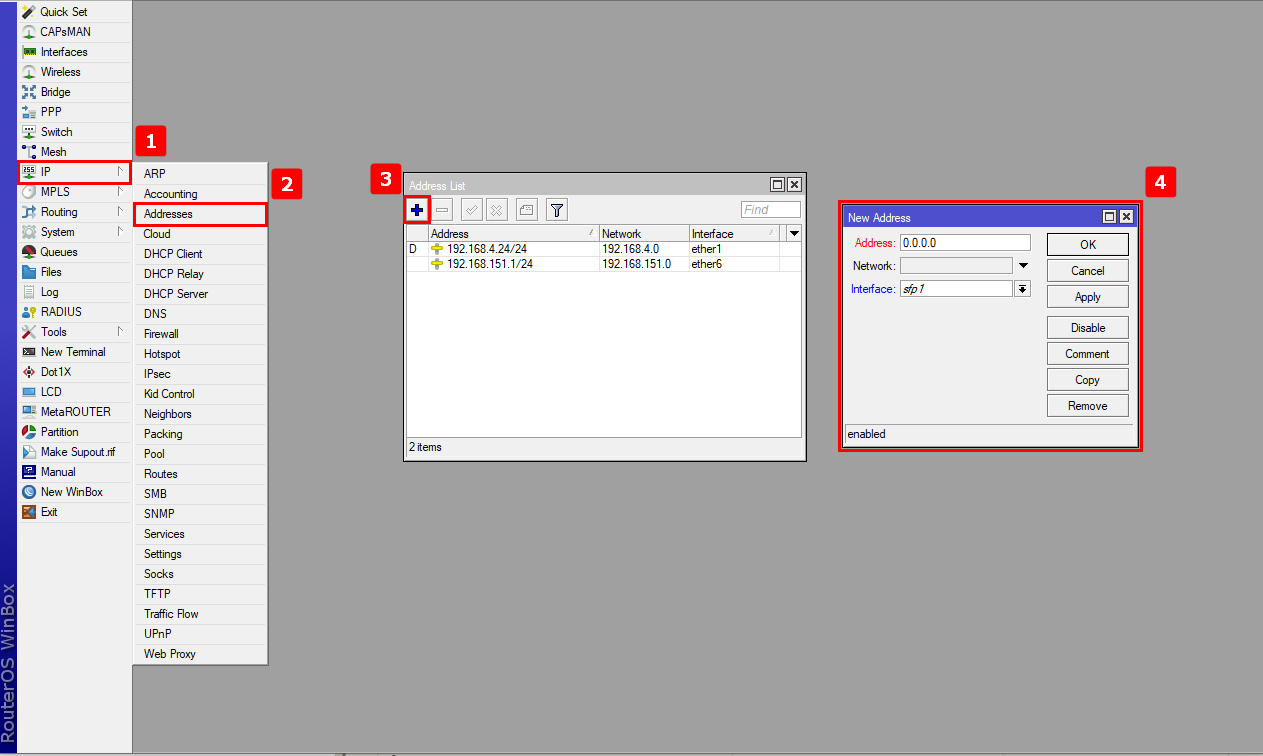The width and height of the screenshot is (1263, 756).
Task: Open DHCP Server from the IP submenu
Action: [x=175, y=294]
